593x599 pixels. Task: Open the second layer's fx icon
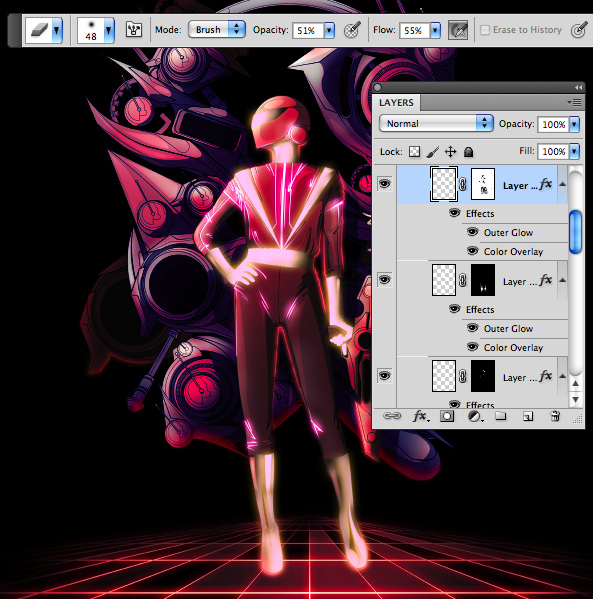pos(546,280)
